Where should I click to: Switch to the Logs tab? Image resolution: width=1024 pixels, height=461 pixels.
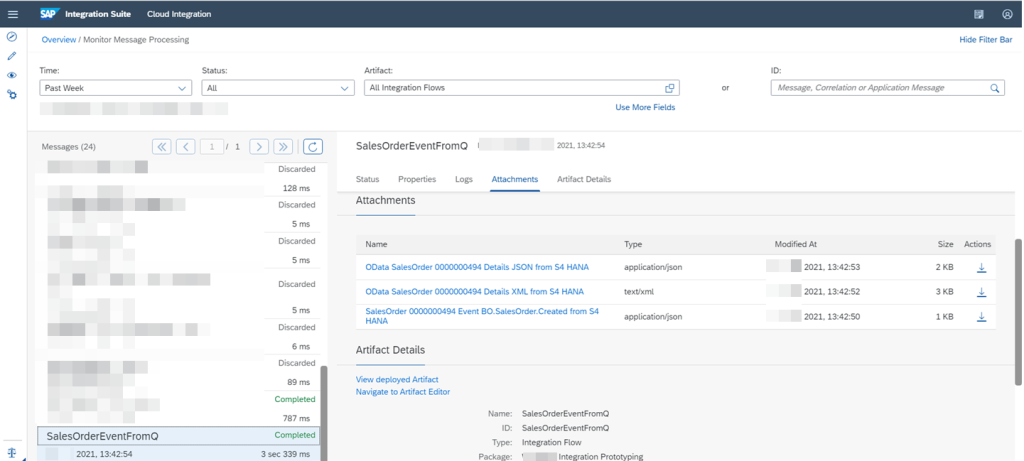(x=464, y=179)
